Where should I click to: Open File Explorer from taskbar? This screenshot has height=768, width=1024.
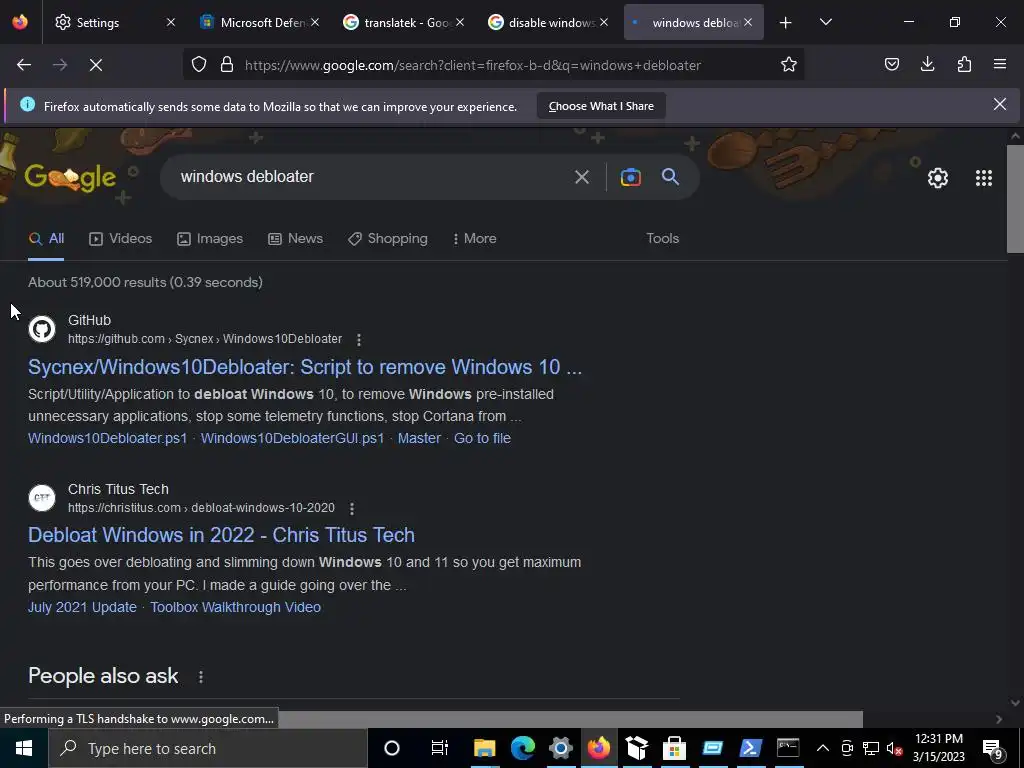coord(485,748)
